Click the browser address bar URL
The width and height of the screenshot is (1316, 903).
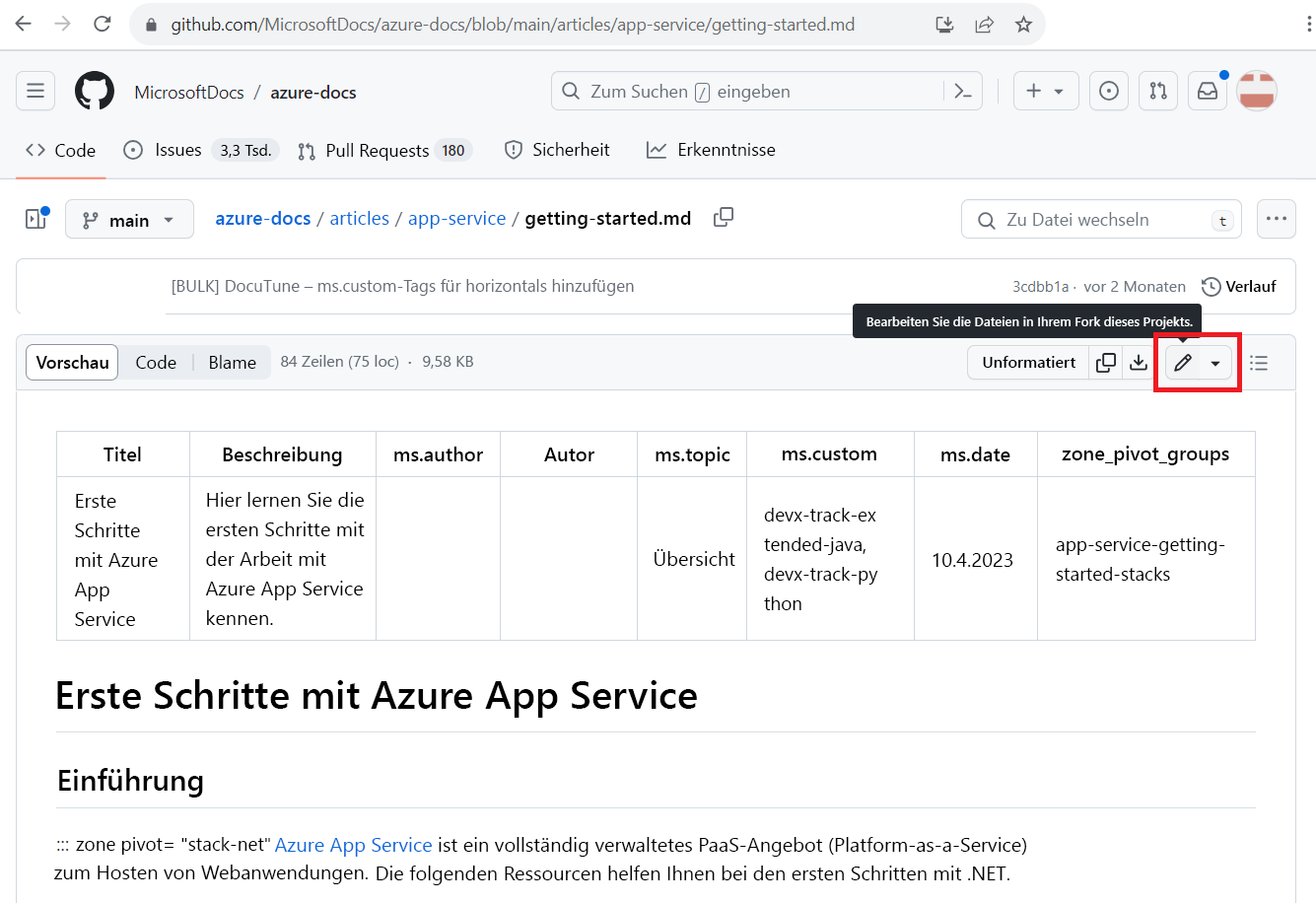click(x=513, y=25)
